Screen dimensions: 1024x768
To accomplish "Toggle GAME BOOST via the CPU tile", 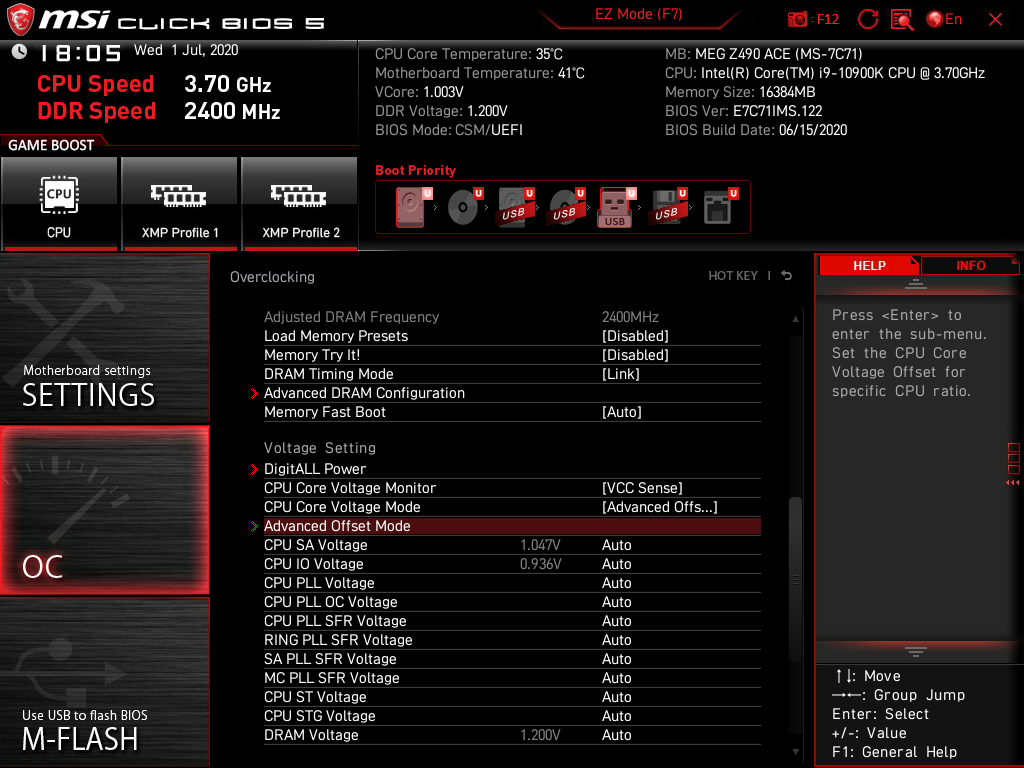I will coord(60,203).
